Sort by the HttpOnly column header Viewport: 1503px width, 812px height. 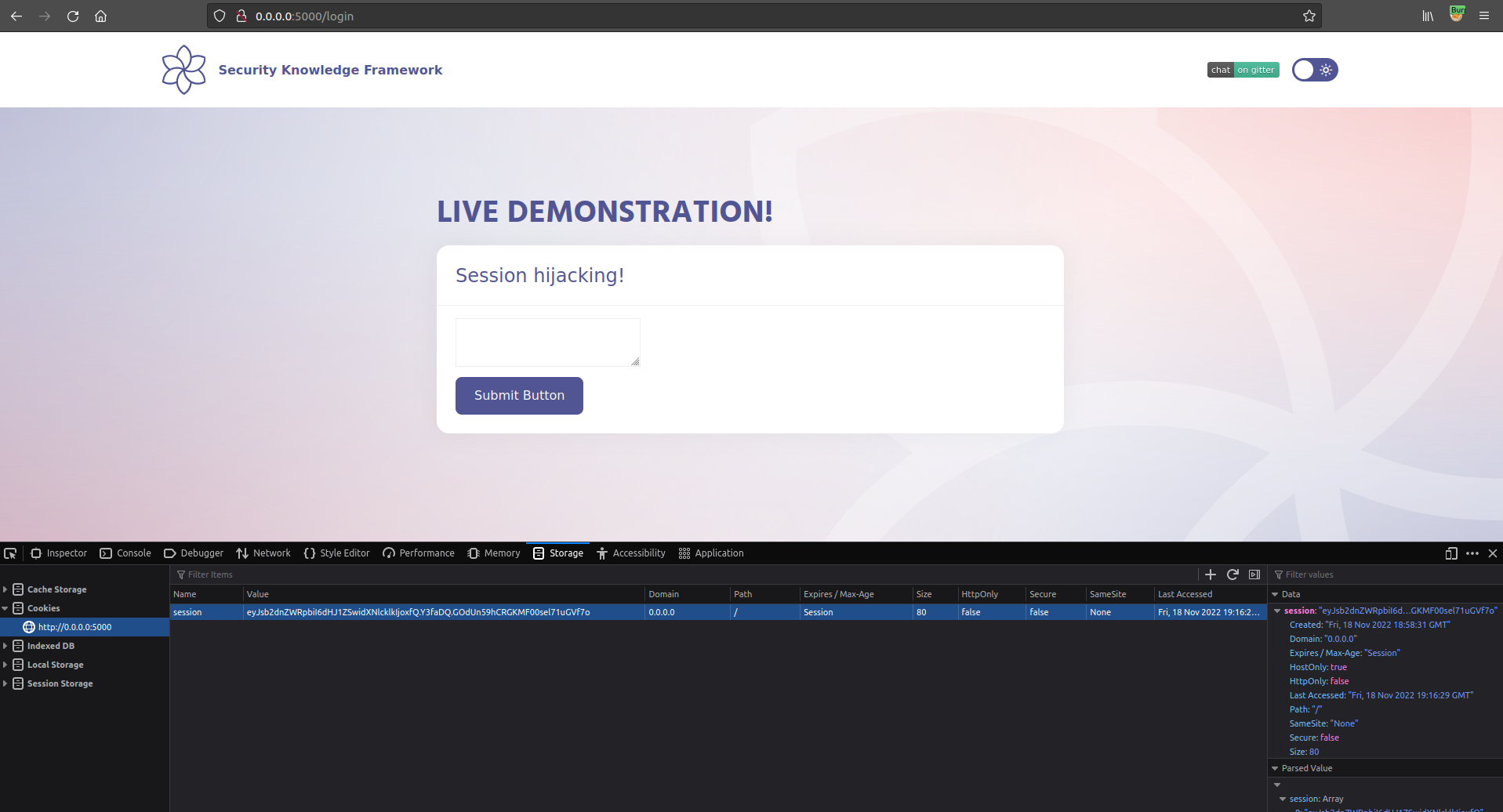(992, 594)
